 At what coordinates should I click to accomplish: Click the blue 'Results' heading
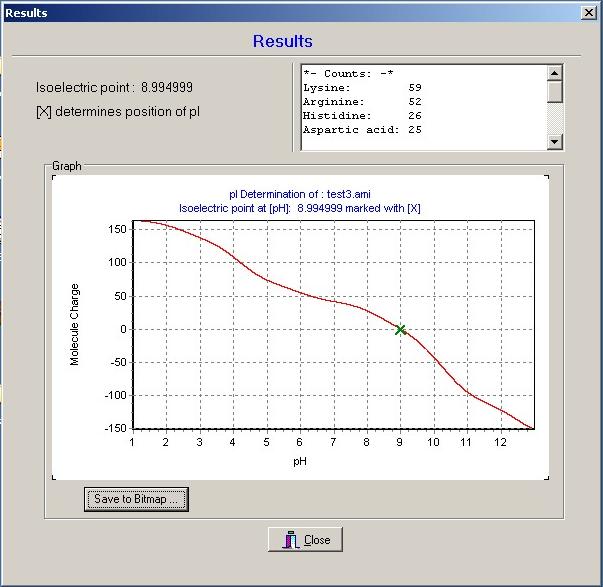(283, 41)
